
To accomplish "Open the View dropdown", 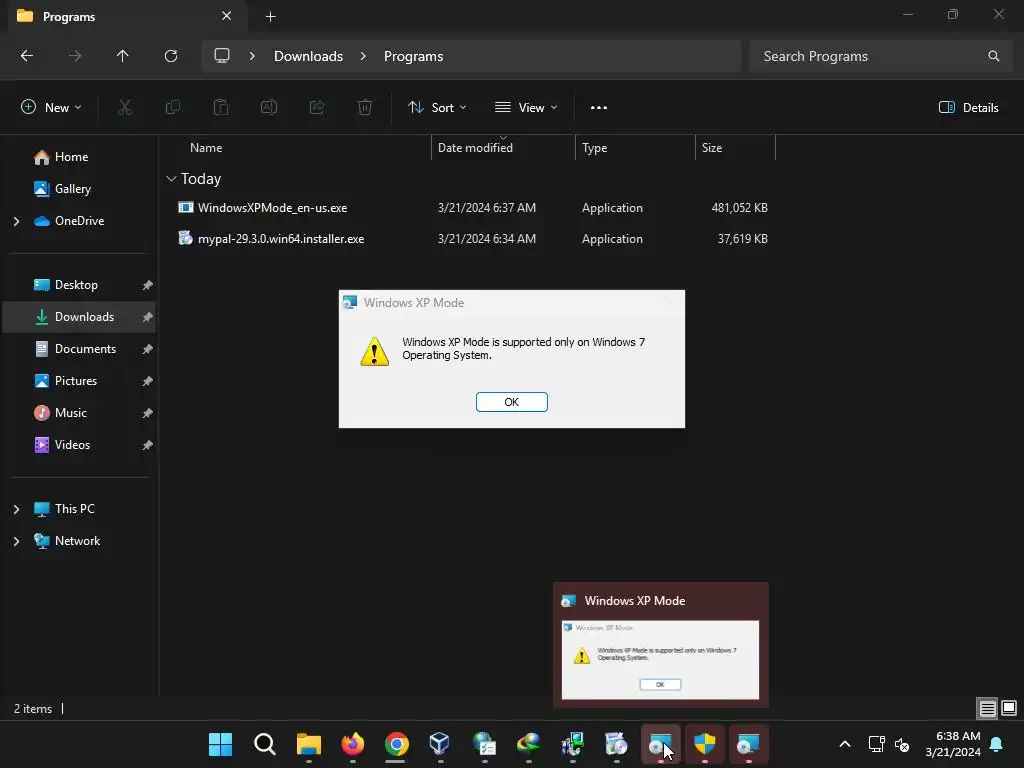I will coord(526,108).
